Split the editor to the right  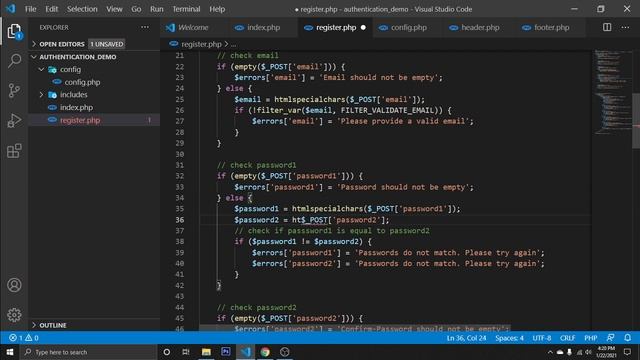(x=607, y=27)
